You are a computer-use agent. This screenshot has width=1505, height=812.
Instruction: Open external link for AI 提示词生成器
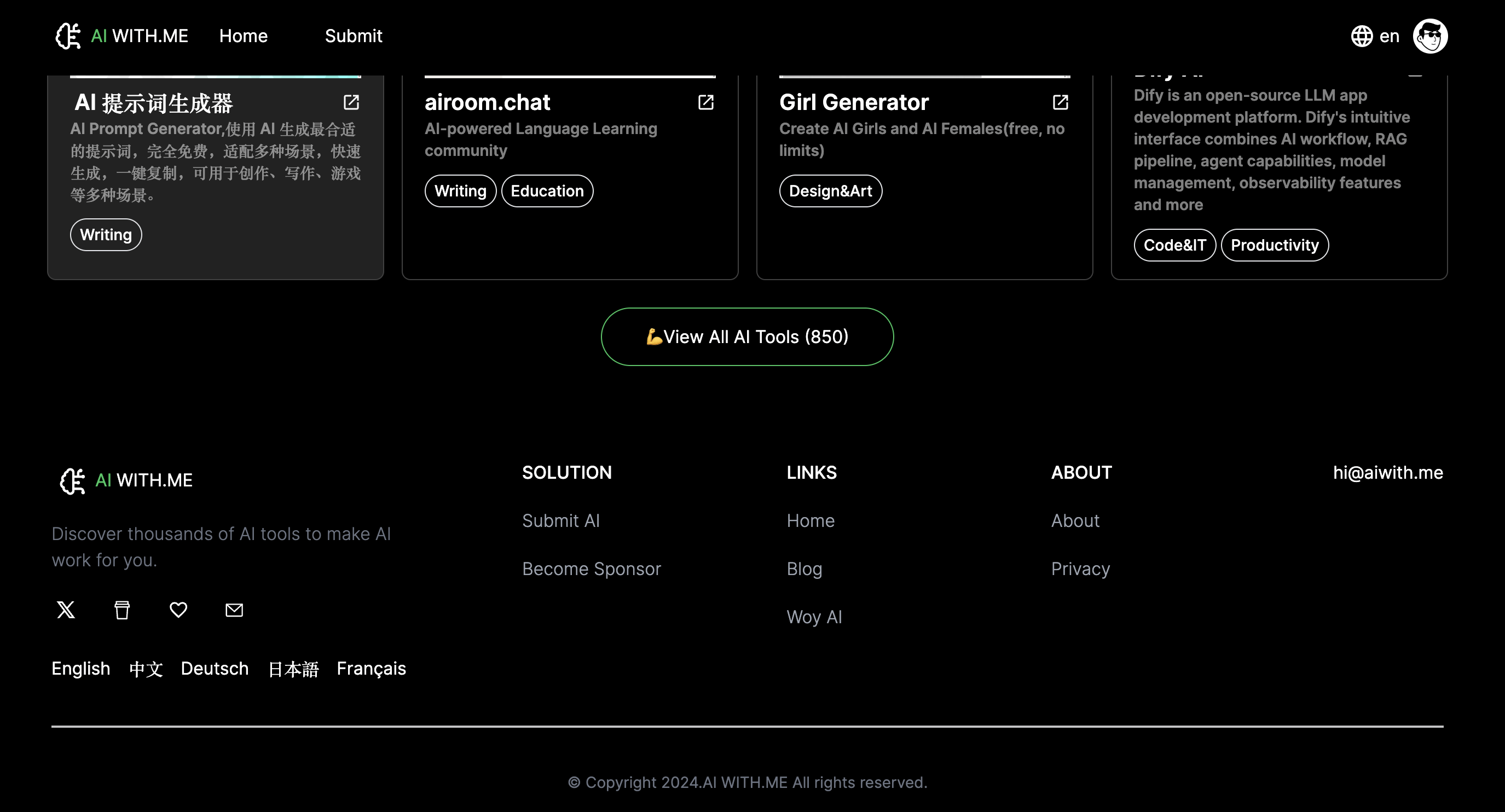(351, 102)
